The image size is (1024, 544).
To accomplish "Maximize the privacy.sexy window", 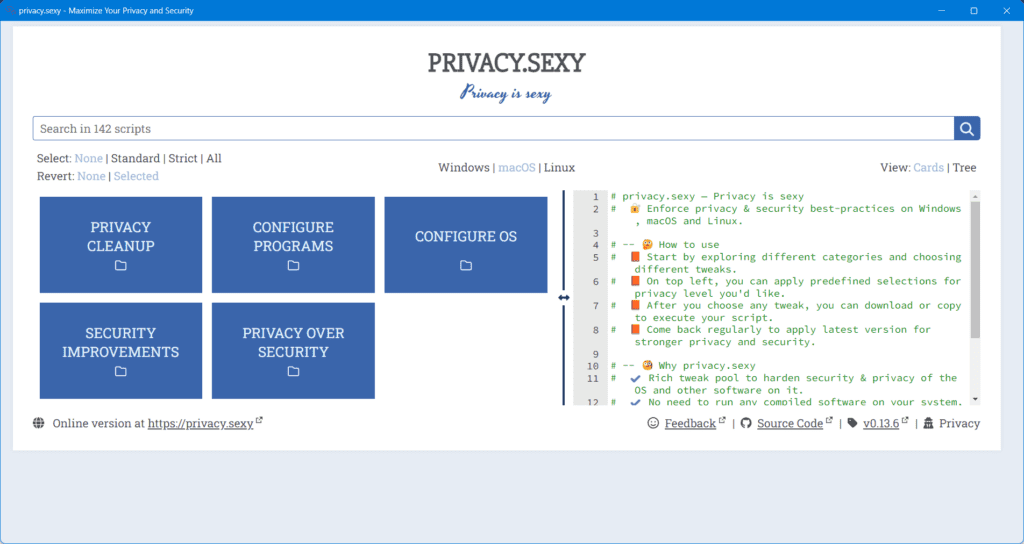I will pos(974,10).
